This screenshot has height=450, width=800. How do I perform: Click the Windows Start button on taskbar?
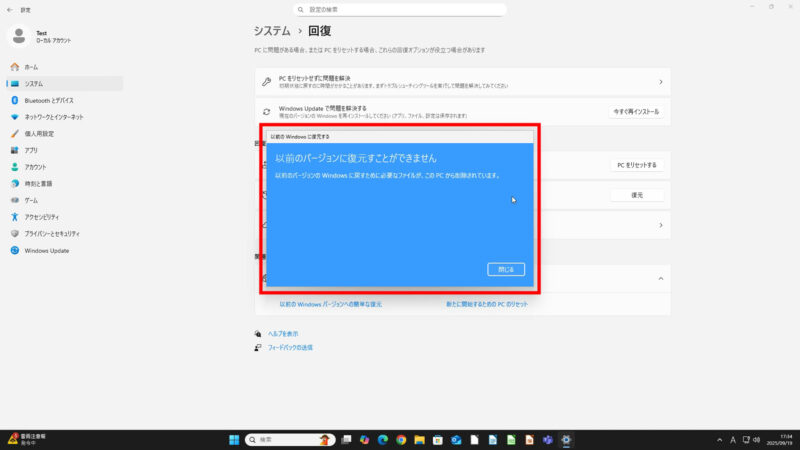235,439
